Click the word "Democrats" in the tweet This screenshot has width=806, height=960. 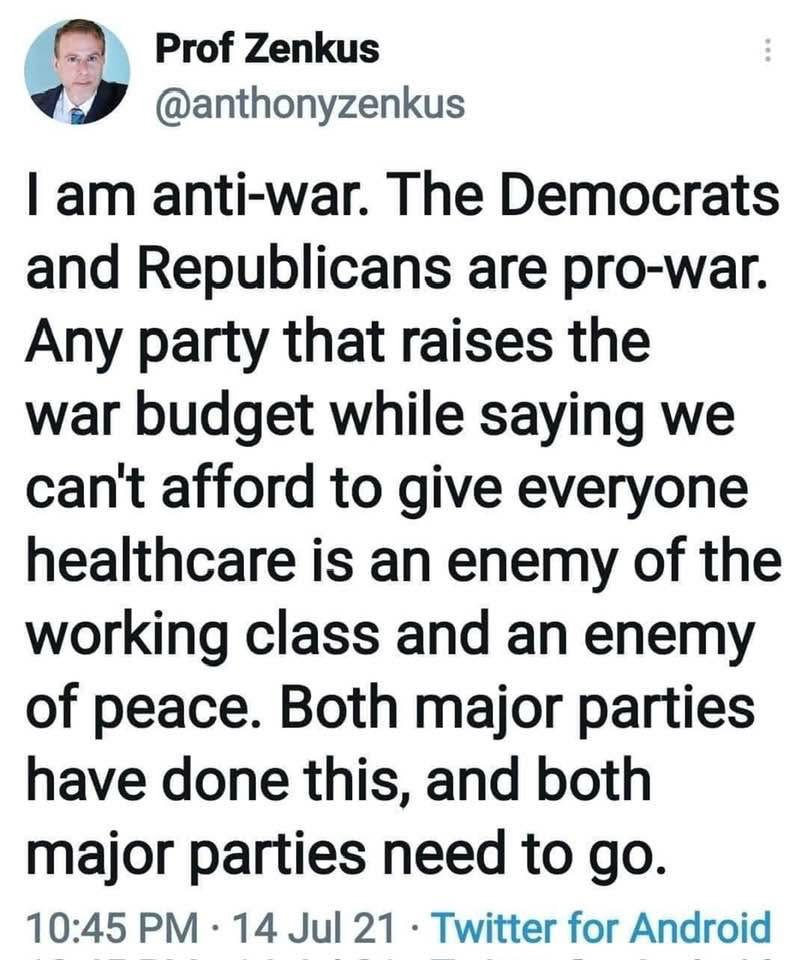[641, 196]
